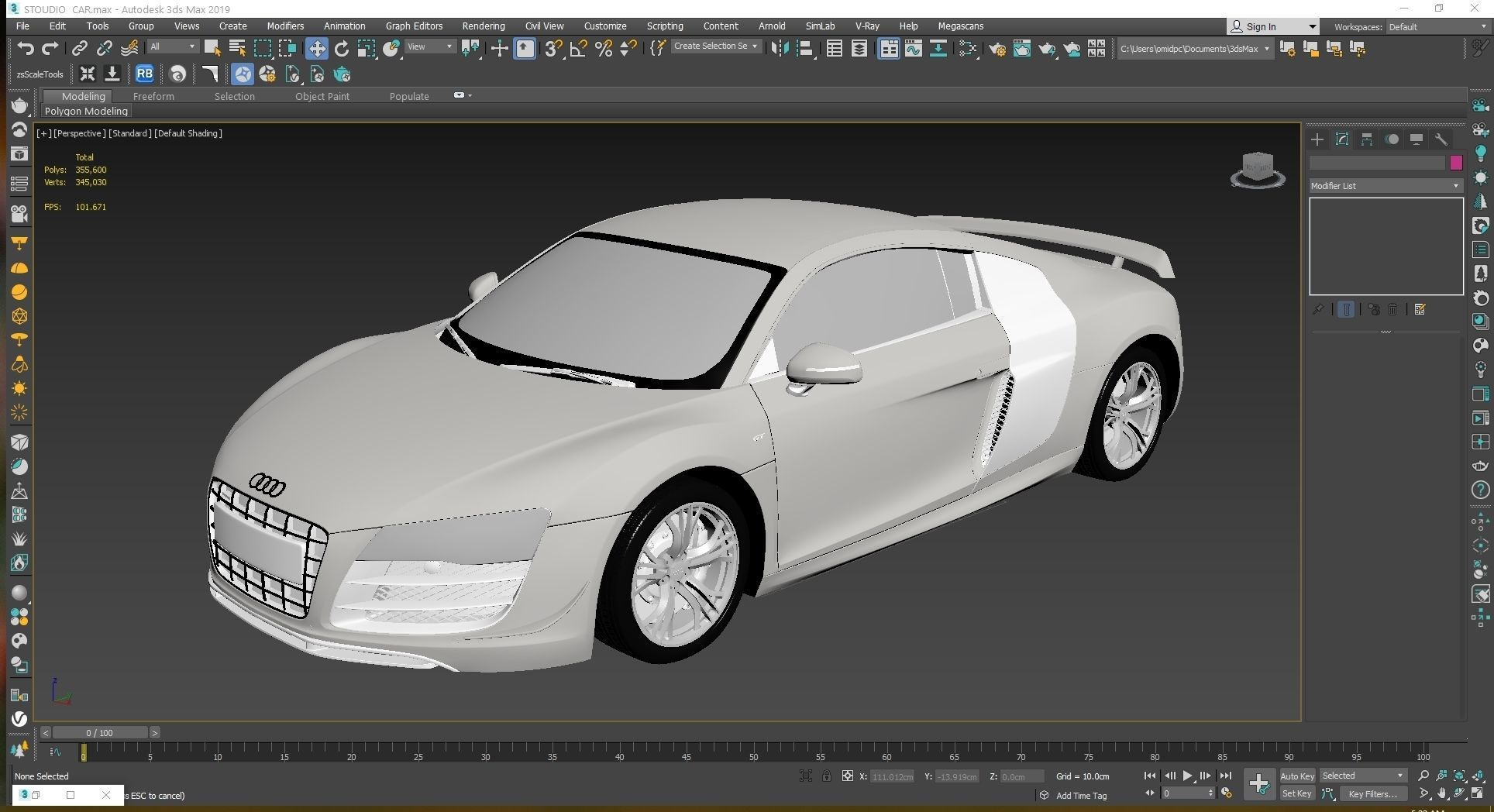Screen dimensions: 1494x812
Task: Open the Scene Explorer toggle
Action: coord(834,49)
